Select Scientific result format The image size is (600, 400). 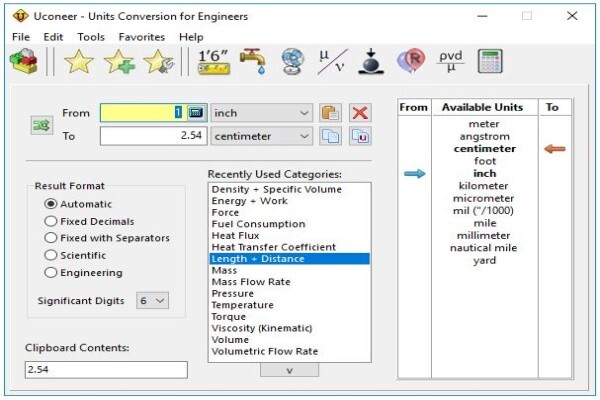tap(75, 255)
